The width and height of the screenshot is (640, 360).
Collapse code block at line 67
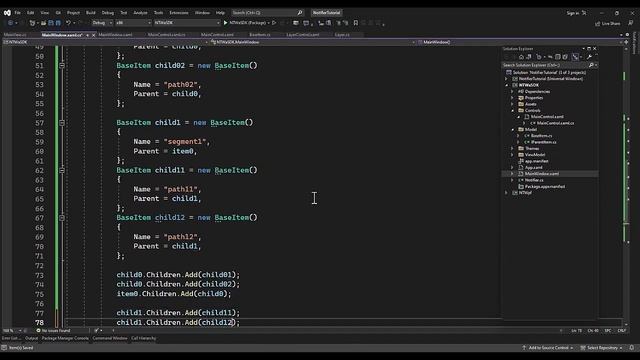point(62,218)
